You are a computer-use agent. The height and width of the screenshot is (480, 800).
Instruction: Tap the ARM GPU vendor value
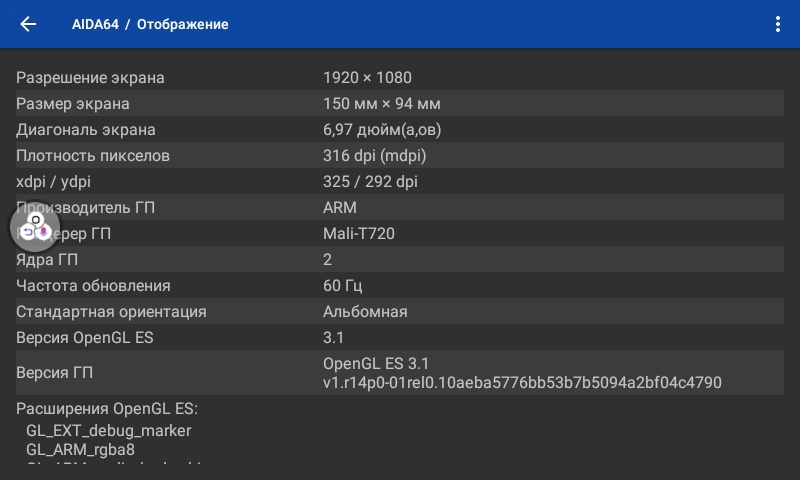pos(340,208)
